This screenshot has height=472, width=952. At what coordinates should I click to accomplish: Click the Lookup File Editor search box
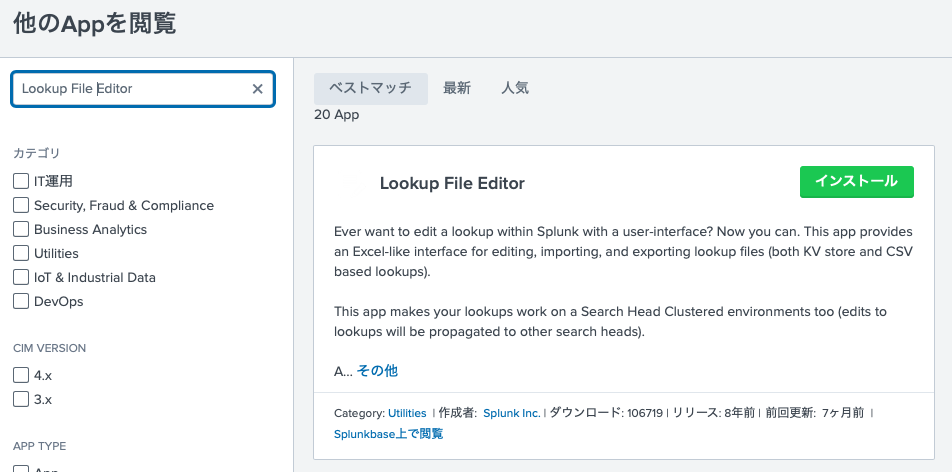pyautogui.click(x=143, y=89)
